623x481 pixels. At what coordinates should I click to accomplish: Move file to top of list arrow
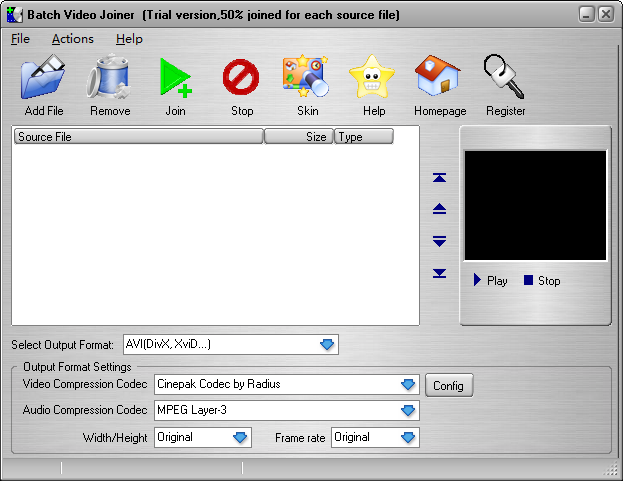(439, 178)
